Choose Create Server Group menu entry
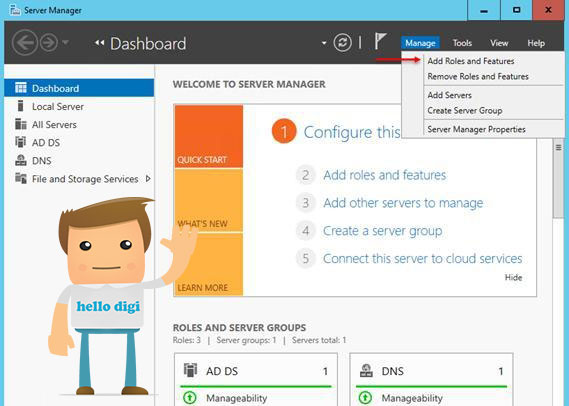This screenshot has width=569, height=406. click(x=465, y=110)
